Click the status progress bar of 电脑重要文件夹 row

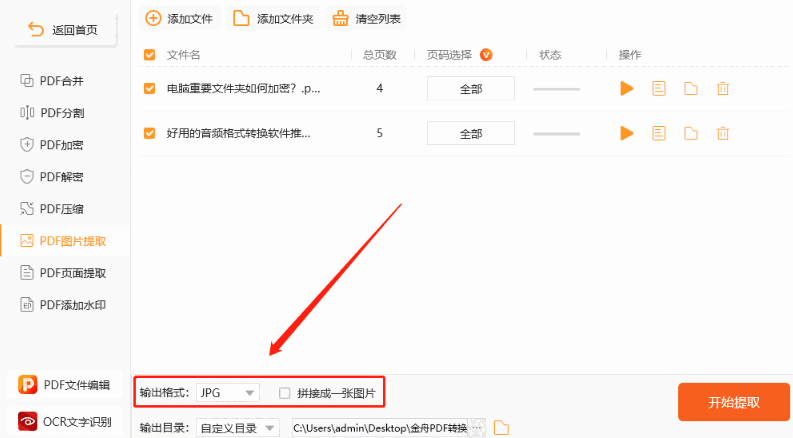pyautogui.click(x=556, y=89)
